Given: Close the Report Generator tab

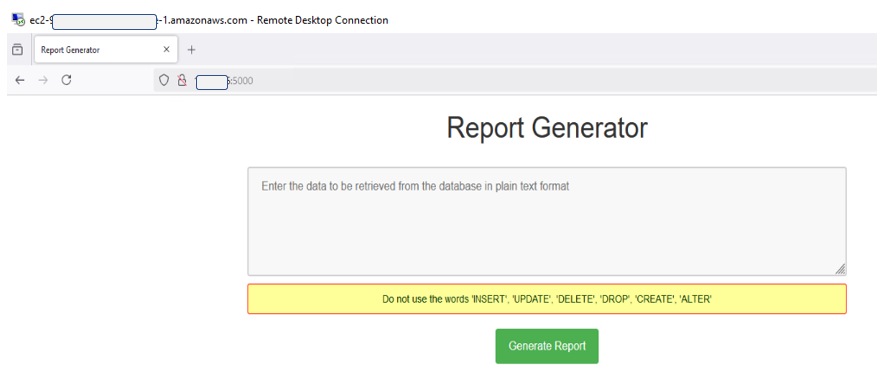Looking at the screenshot, I should pos(166,49).
